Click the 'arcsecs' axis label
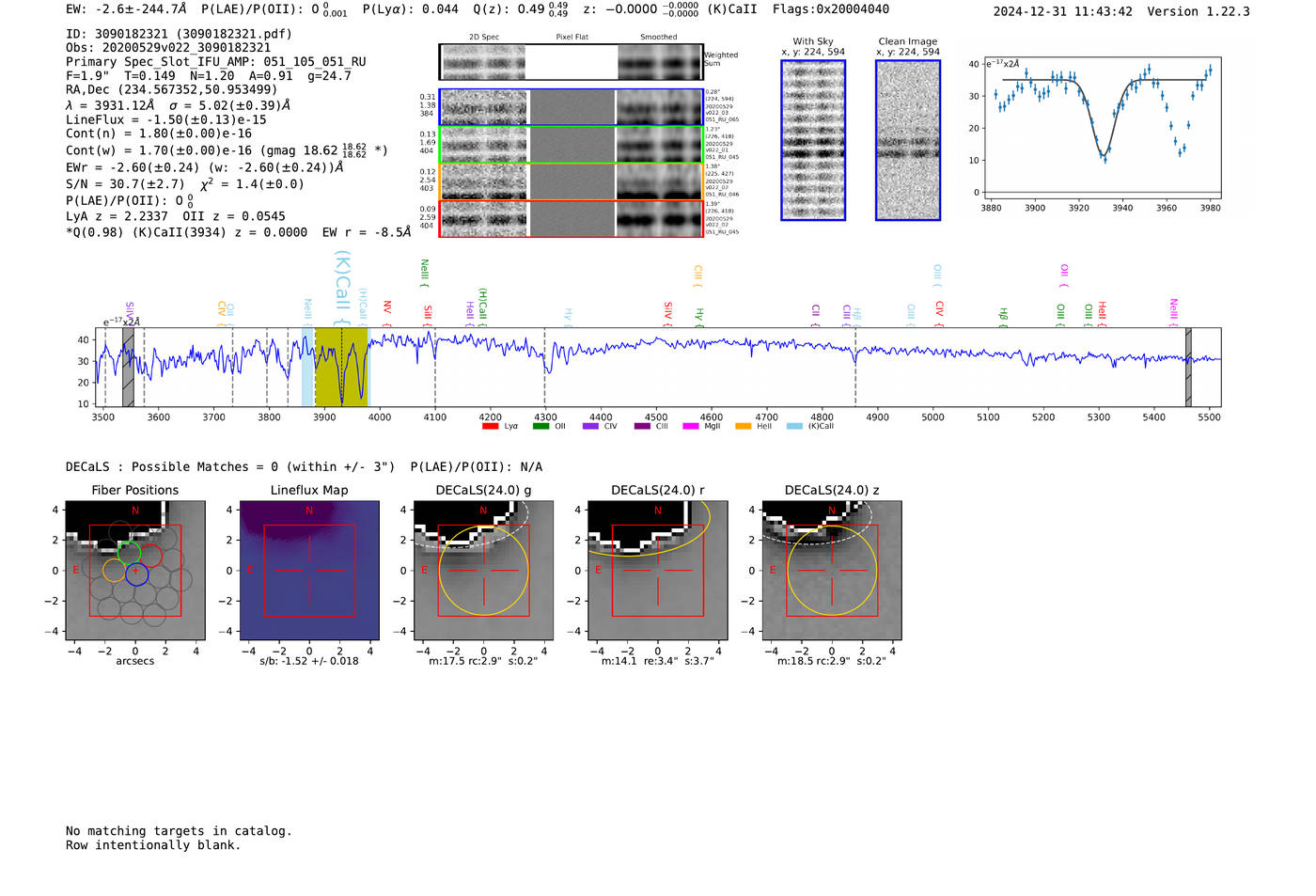The image size is (1316, 896). click(135, 661)
